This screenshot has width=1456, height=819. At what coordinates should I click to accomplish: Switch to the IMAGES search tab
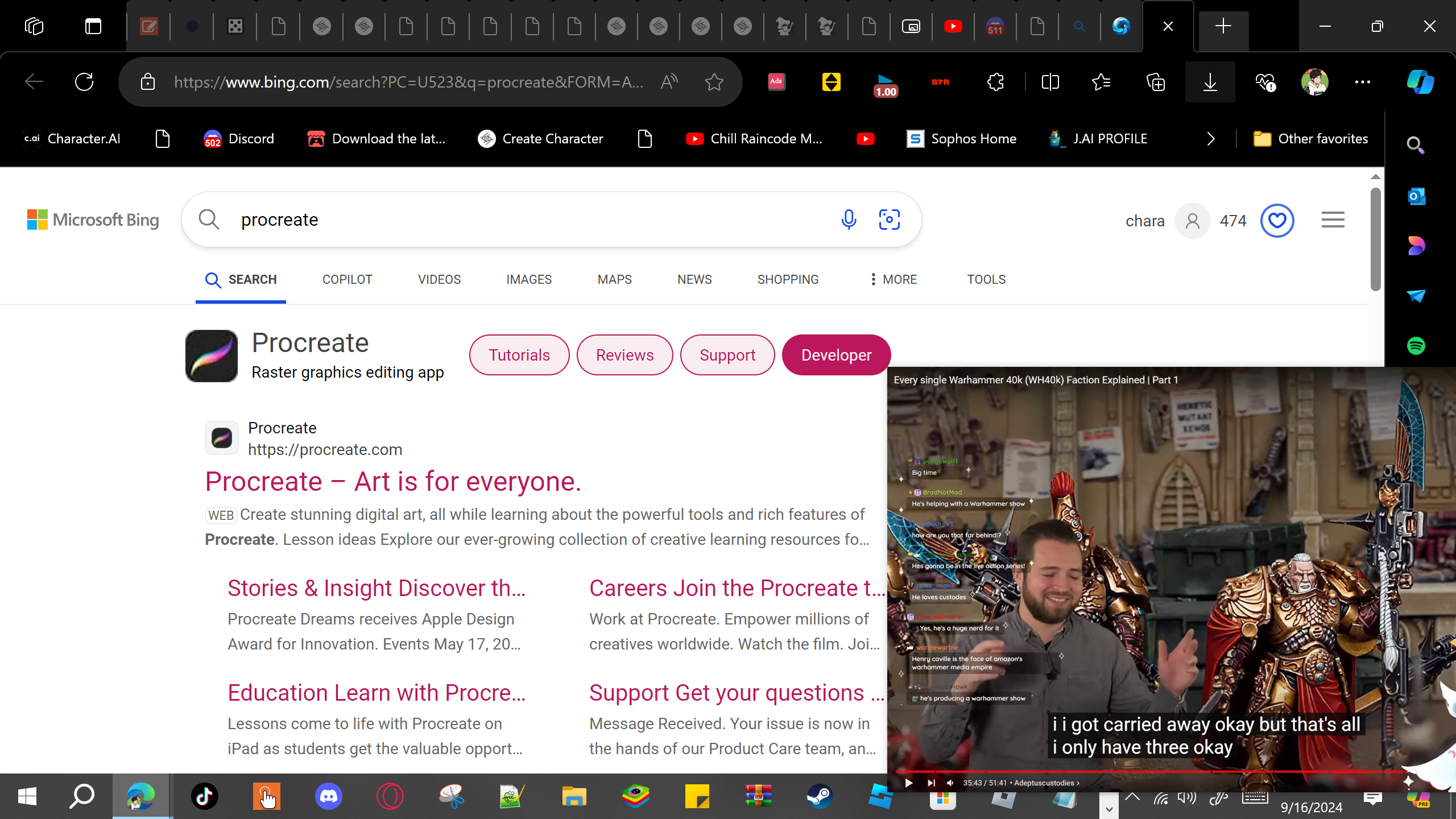pos(529,280)
